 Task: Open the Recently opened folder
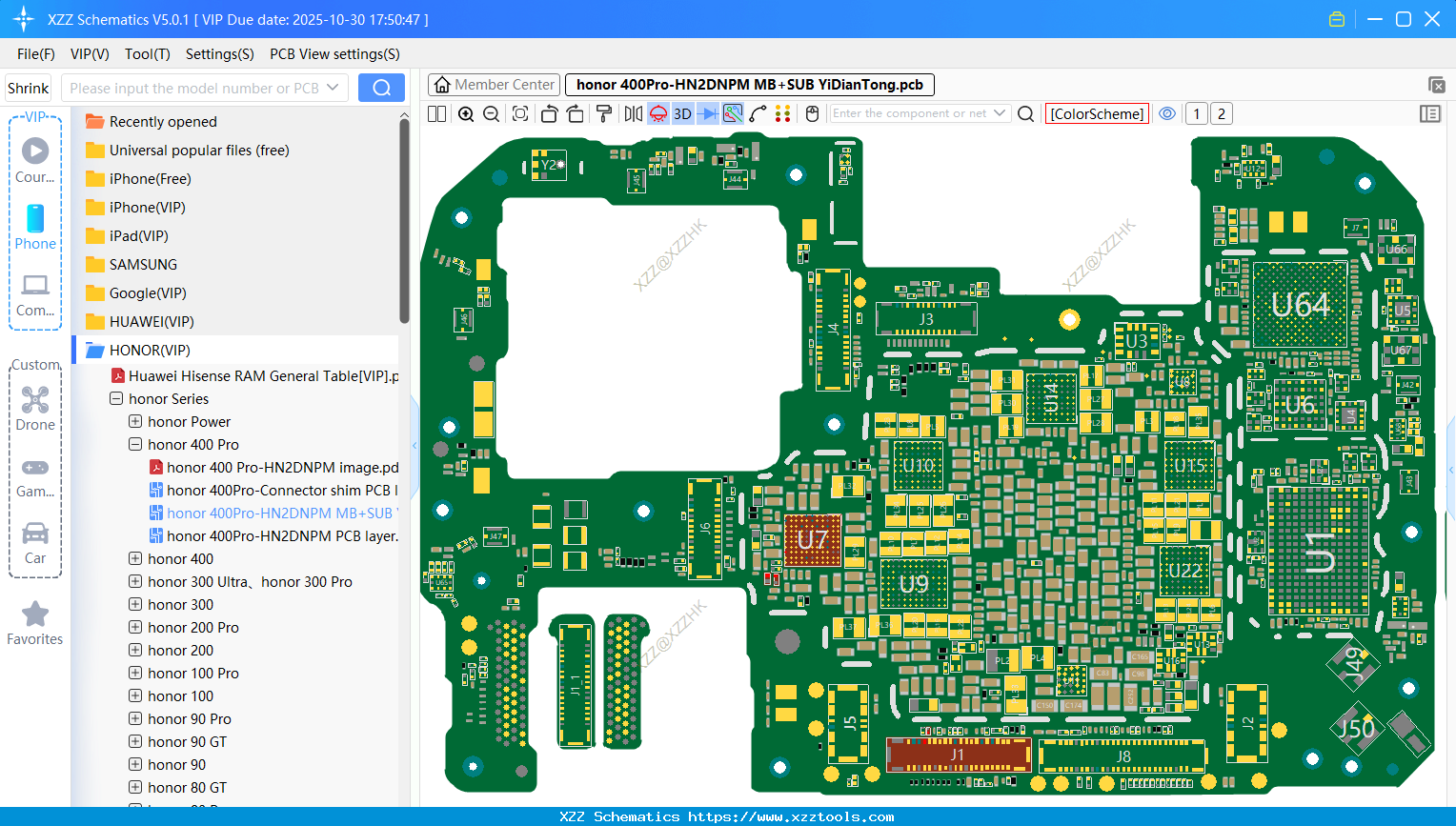click(x=151, y=122)
